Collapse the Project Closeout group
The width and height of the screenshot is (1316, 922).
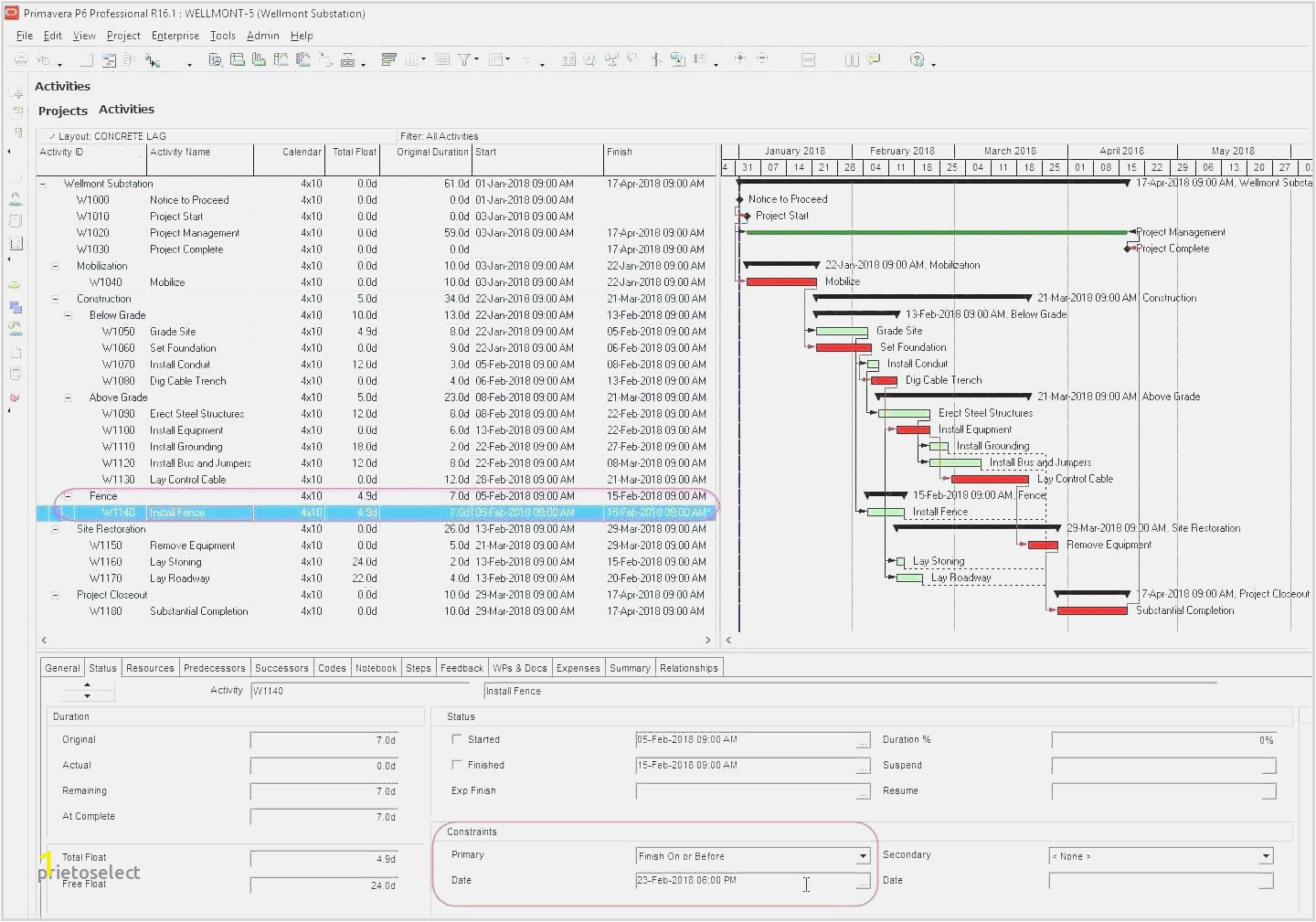tap(55, 595)
